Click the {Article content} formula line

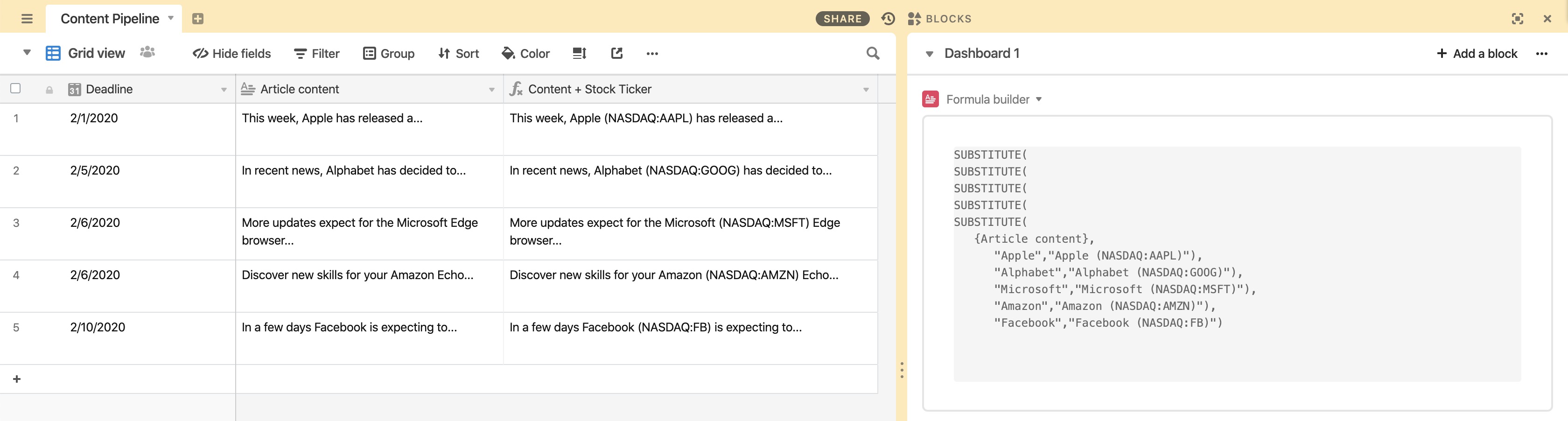(x=1034, y=239)
